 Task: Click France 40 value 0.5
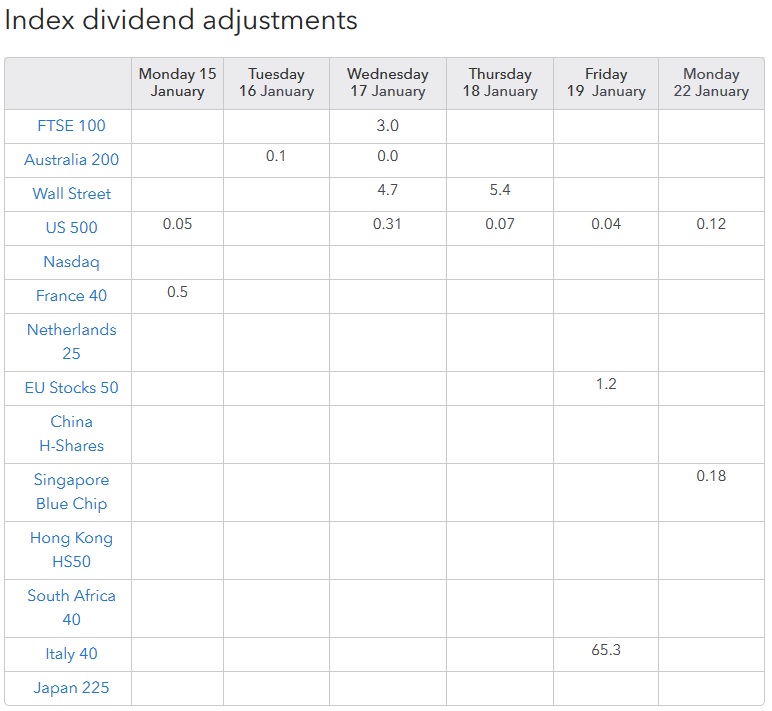click(177, 292)
